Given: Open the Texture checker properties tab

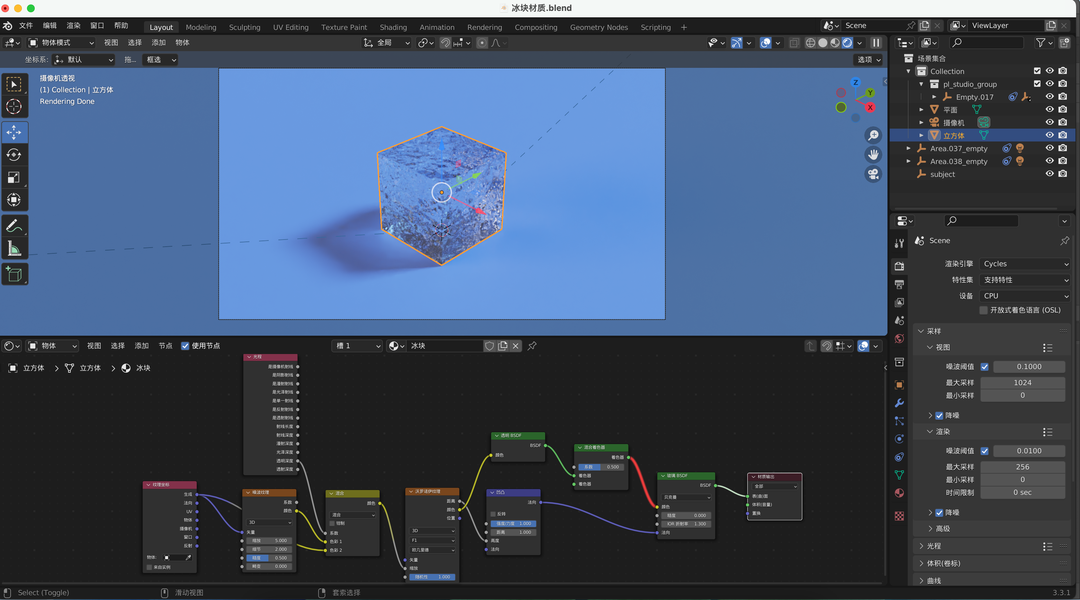Looking at the screenshot, I should point(899,516).
